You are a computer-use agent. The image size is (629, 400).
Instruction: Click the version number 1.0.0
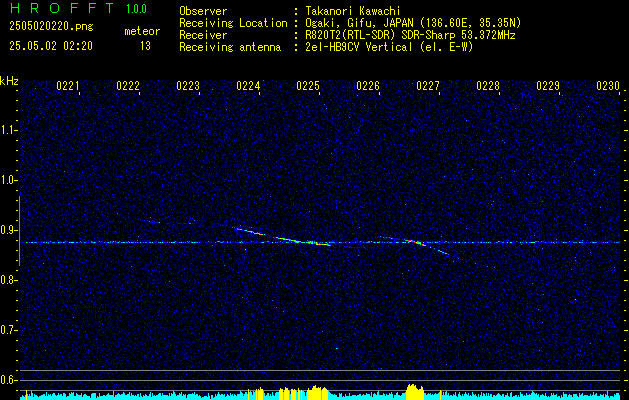point(136,9)
